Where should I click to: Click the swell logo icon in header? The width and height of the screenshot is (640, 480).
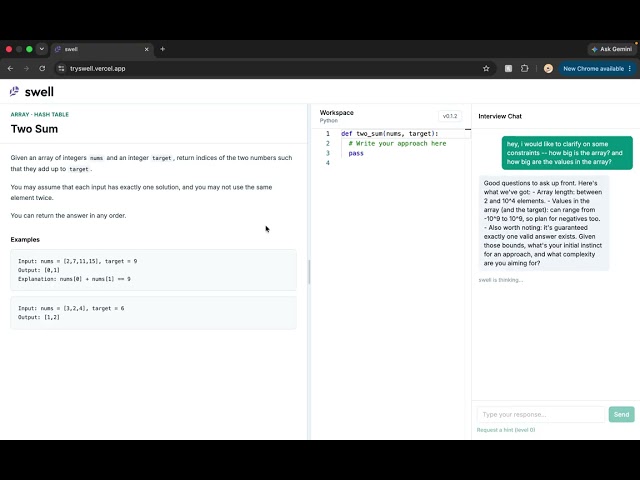click(15, 91)
